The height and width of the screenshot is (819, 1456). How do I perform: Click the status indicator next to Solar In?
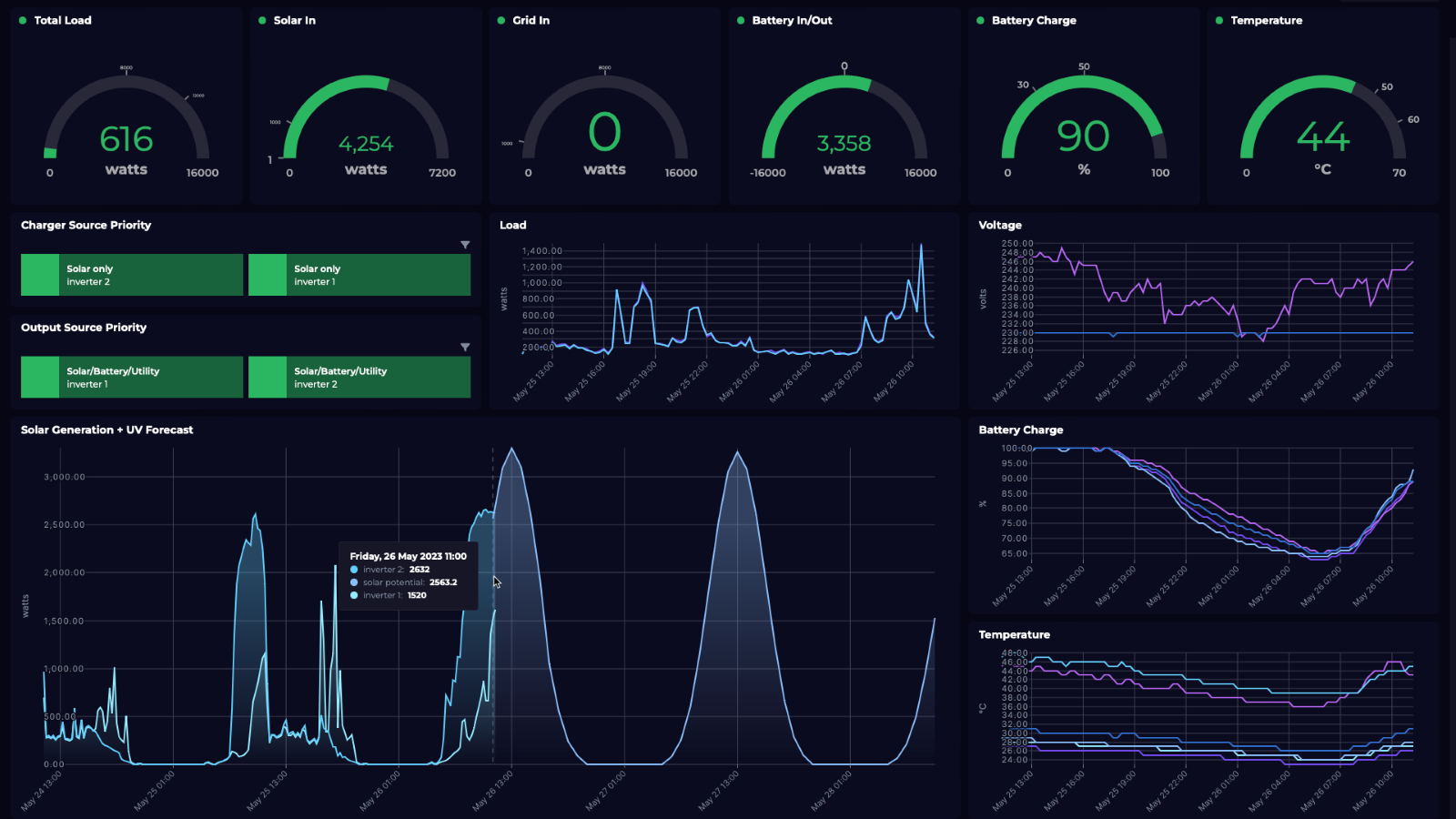[262, 19]
